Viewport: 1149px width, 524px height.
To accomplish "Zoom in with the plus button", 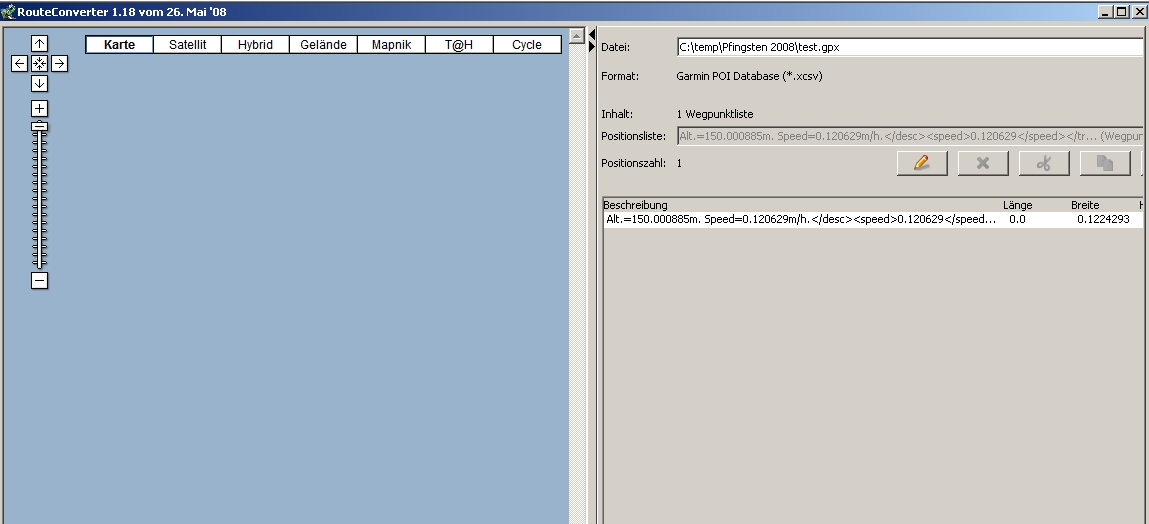I will pyautogui.click(x=39, y=108).
